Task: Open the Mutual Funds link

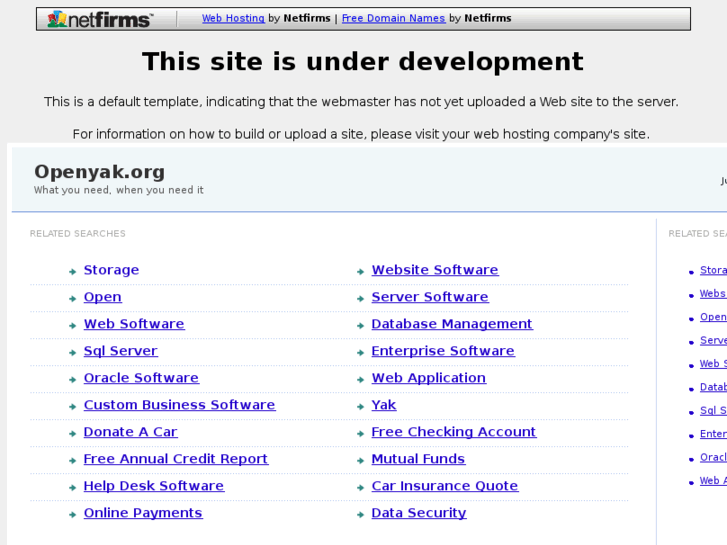Action: tap(418, 458)
